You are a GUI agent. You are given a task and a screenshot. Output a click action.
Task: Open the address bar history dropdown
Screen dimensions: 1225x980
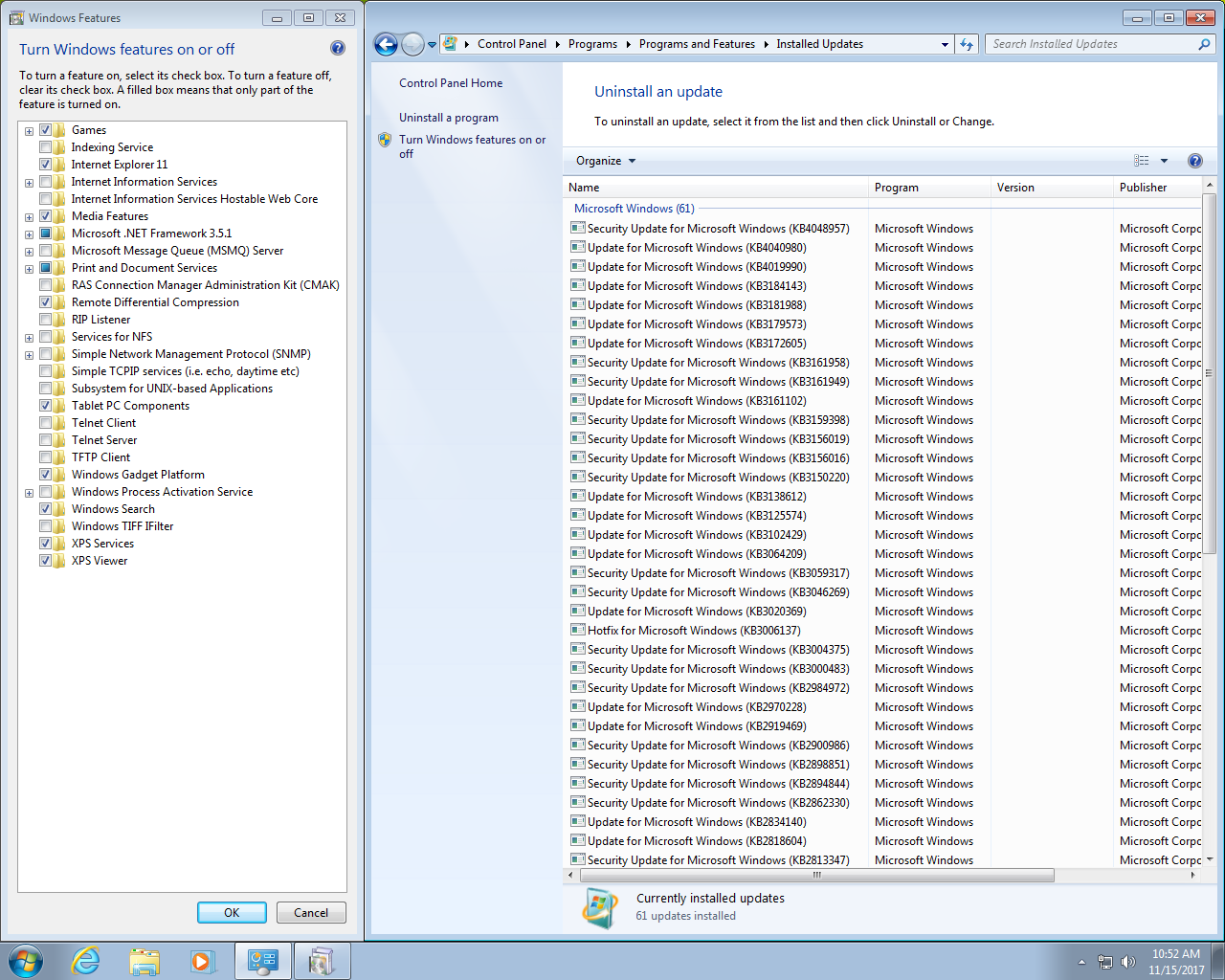click(945, 44)
